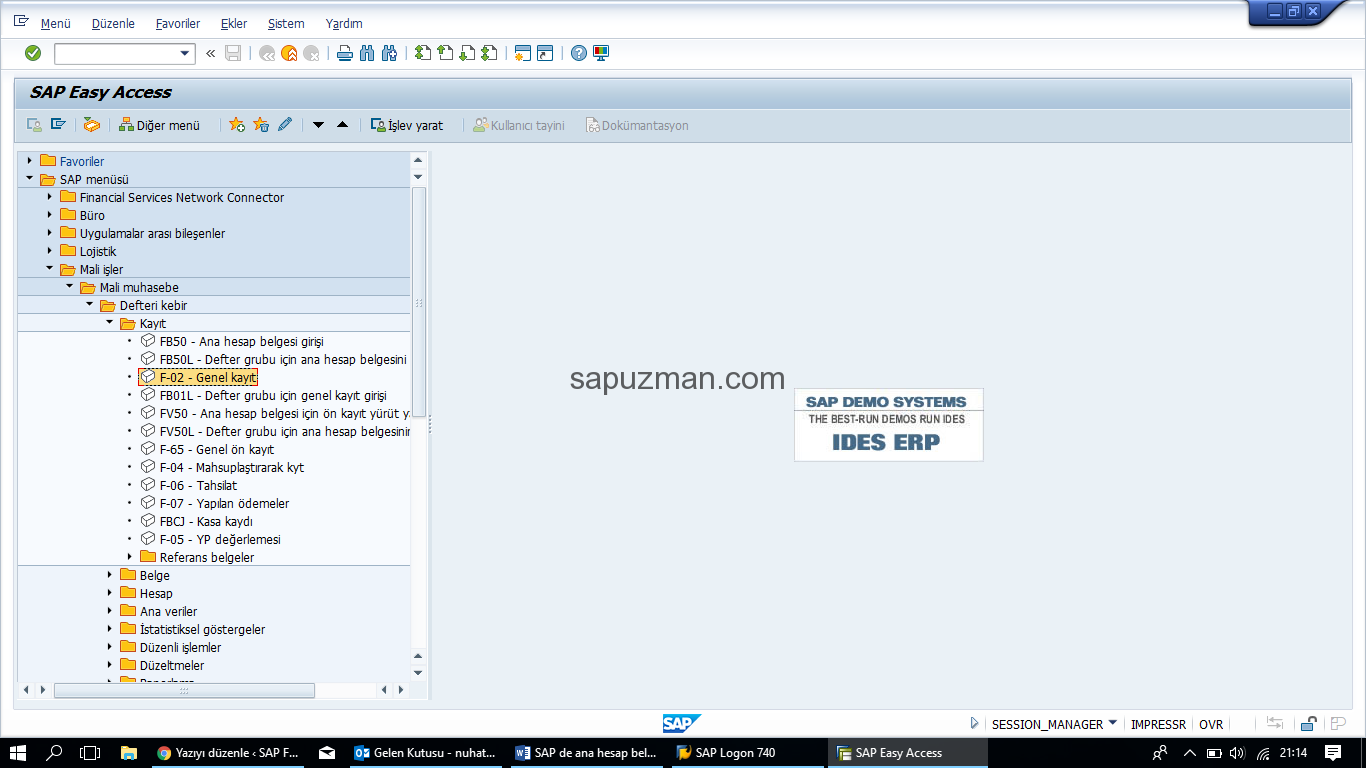Screen dimensions: 1366x768
Task: Expand the Lojistik folder
Action: 50,251
